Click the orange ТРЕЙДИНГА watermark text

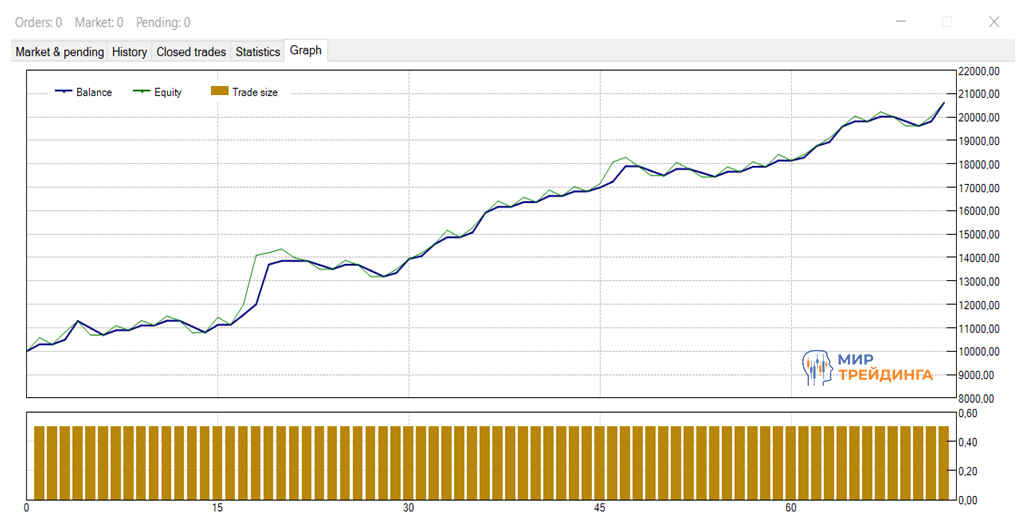(x=885, y=375)
